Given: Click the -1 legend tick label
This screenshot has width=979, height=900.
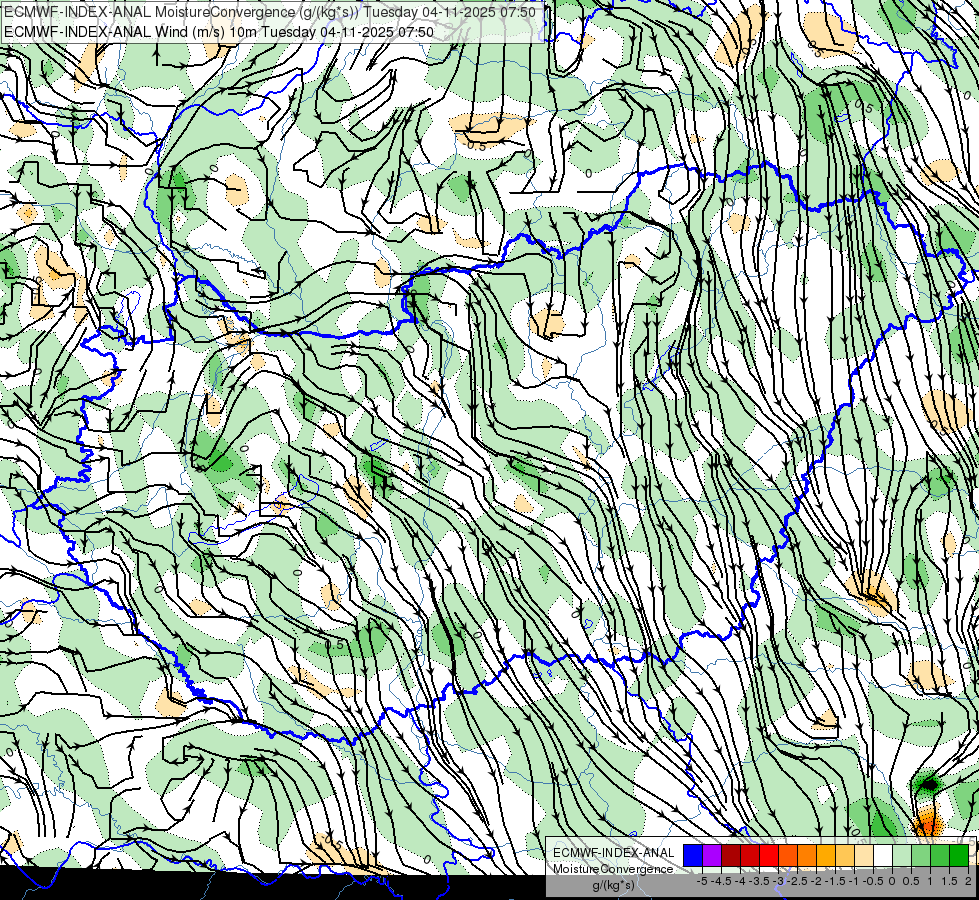Looking at the screenshot, I should pyautogui.click(x=854, y=881).
